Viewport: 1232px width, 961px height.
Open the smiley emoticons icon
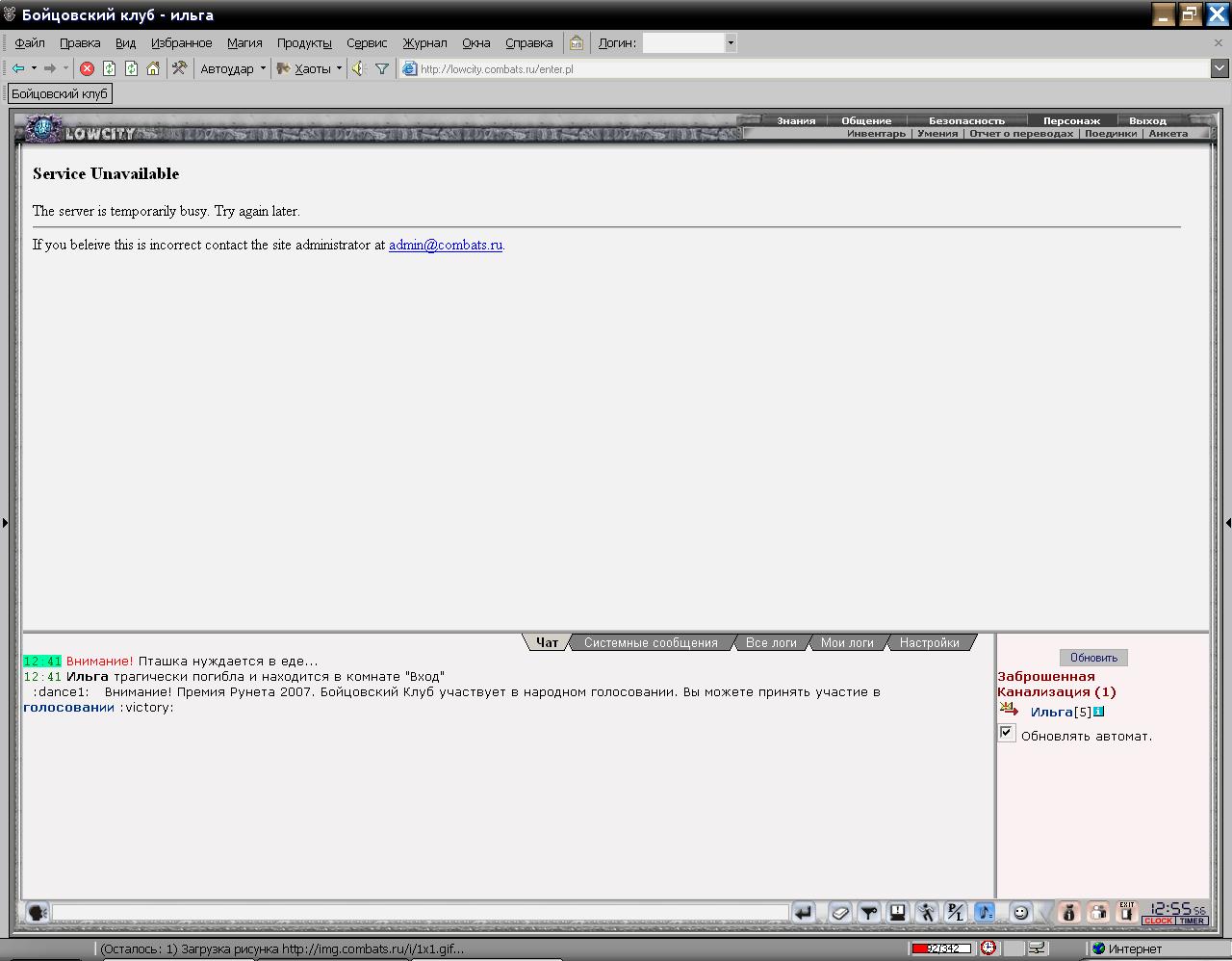pyautogui.click(x=1021, y=912)
